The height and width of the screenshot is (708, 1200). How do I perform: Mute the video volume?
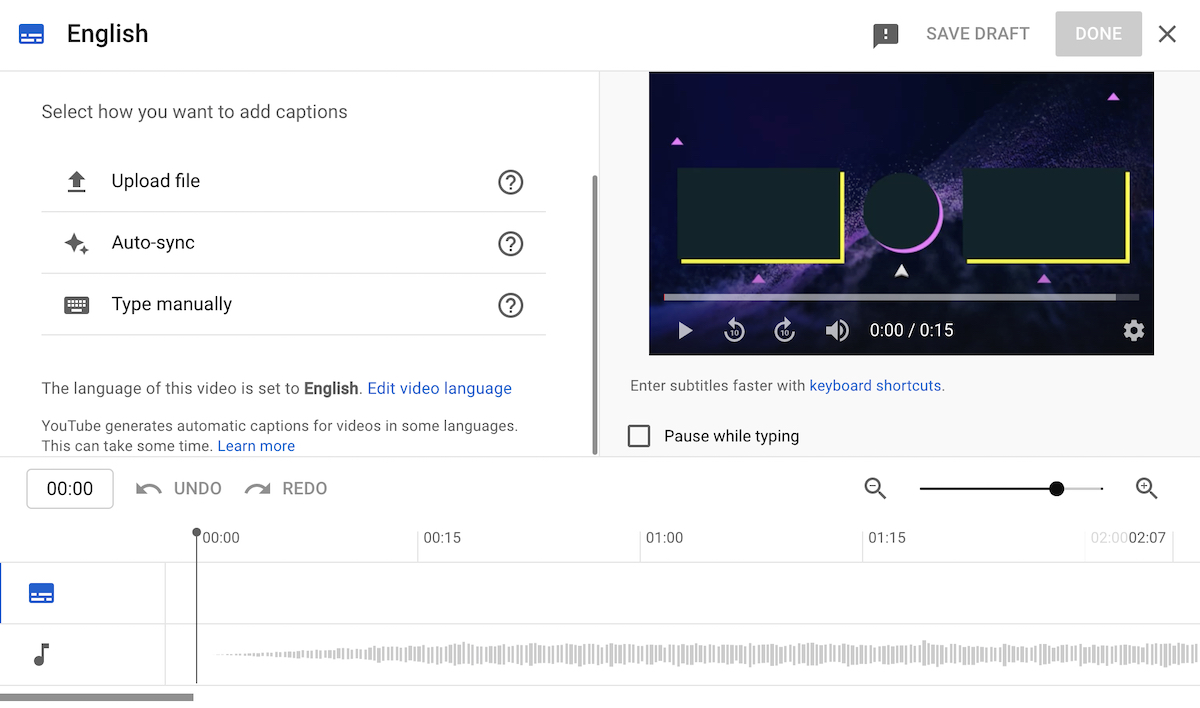pyautogui.click(x=837, y=330)
